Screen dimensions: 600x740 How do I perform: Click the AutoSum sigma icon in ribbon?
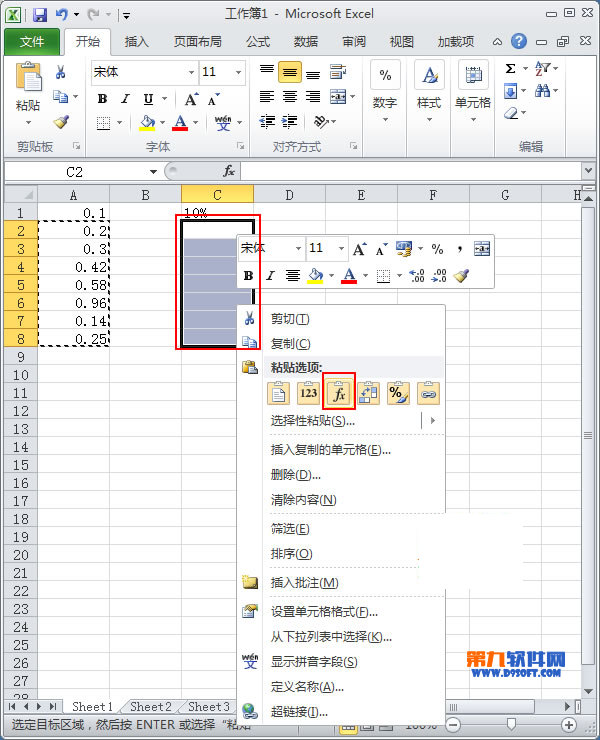click(510, 69)
